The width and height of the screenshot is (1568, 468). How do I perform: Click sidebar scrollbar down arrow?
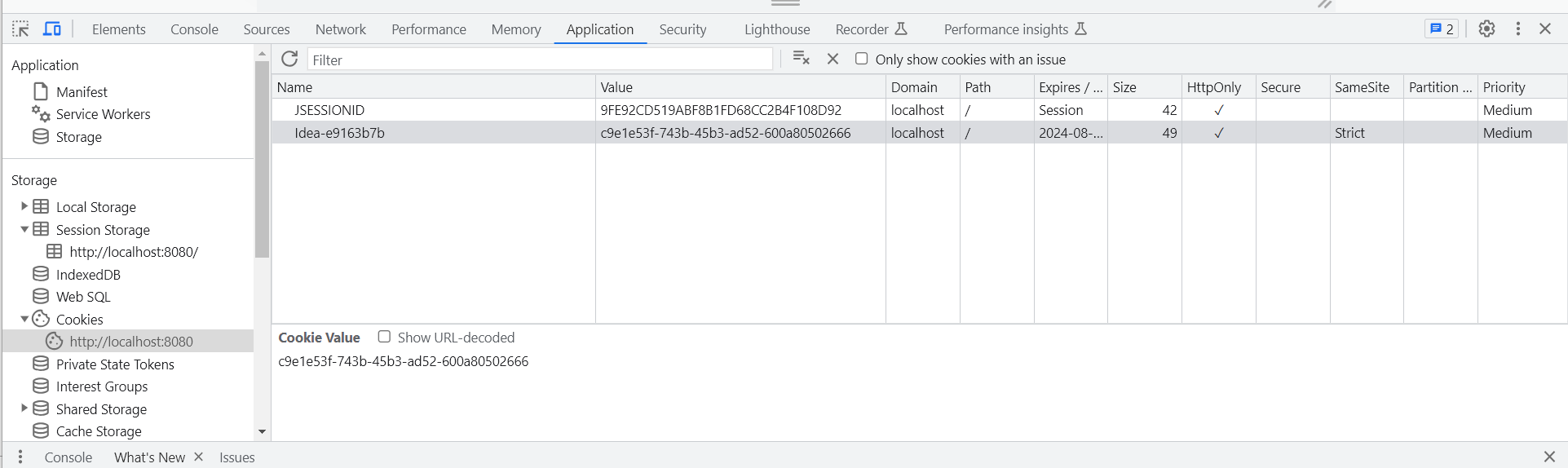click(x=262, y=431)
